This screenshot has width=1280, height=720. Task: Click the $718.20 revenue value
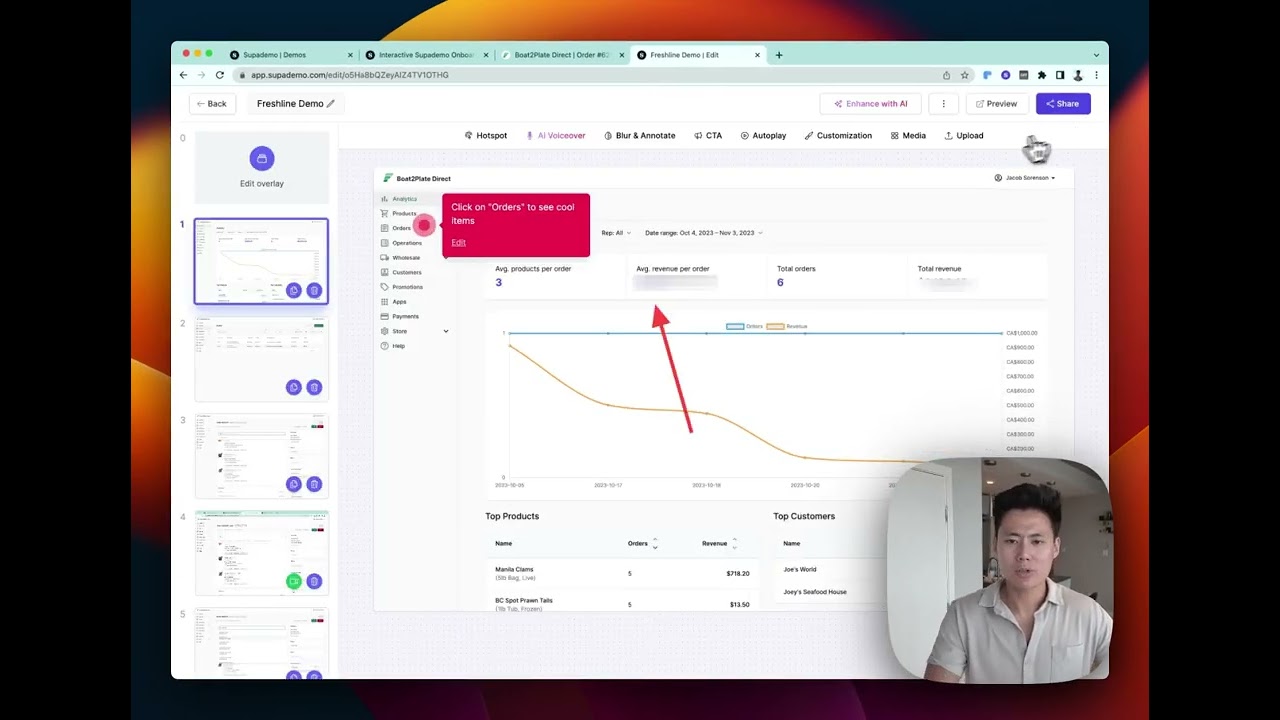tap(738, 574)
